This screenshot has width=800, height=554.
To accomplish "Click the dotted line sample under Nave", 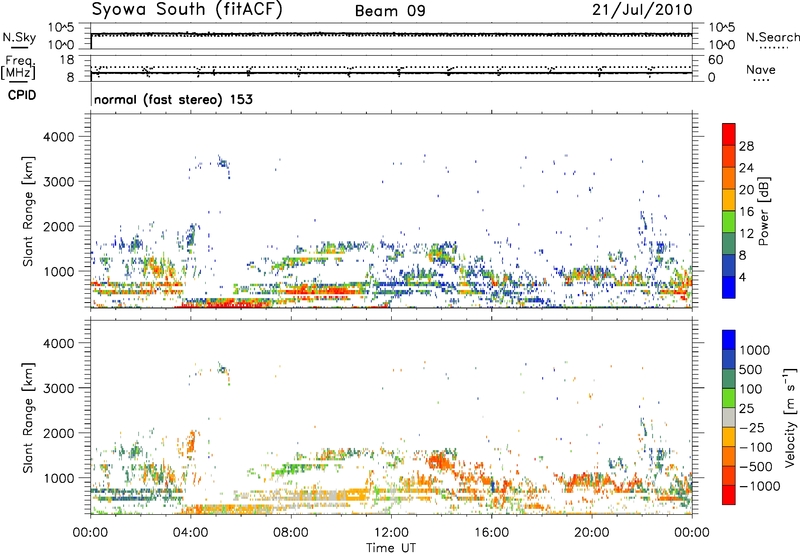I will click(762, 80).
